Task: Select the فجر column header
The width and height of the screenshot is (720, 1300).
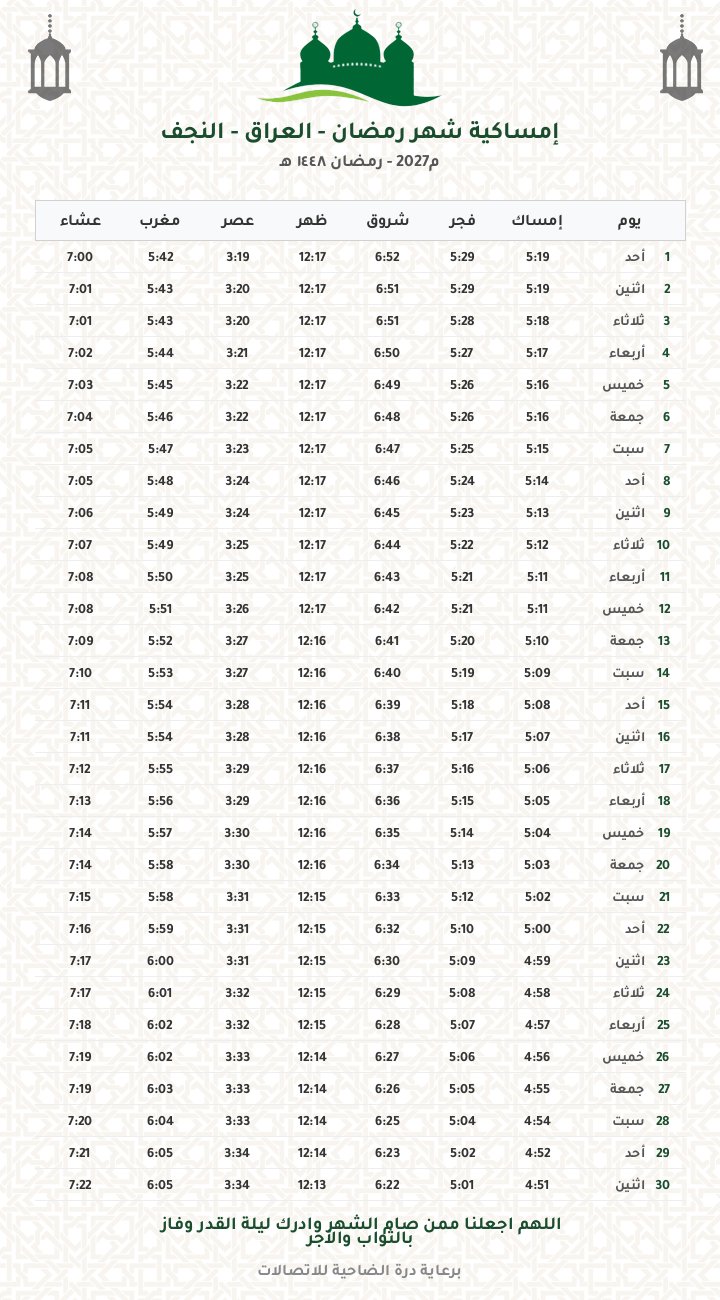Action: click(x=461, y=221)
